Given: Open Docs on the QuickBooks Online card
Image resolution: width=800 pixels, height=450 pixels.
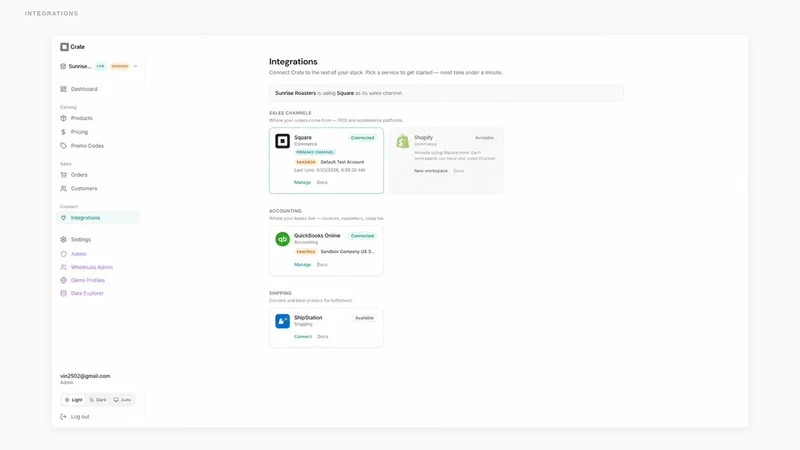Looking at the screenshot, I should 322,264.
